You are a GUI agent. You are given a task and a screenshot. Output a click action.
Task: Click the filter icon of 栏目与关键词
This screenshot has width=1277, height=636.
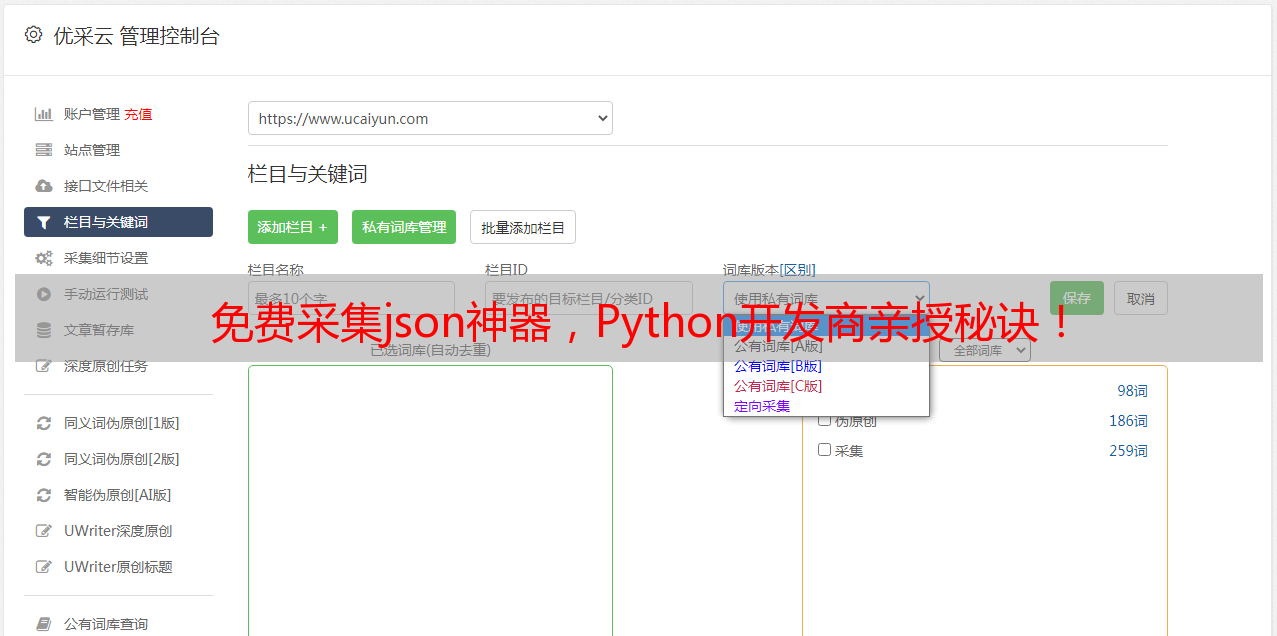[44, 222]
